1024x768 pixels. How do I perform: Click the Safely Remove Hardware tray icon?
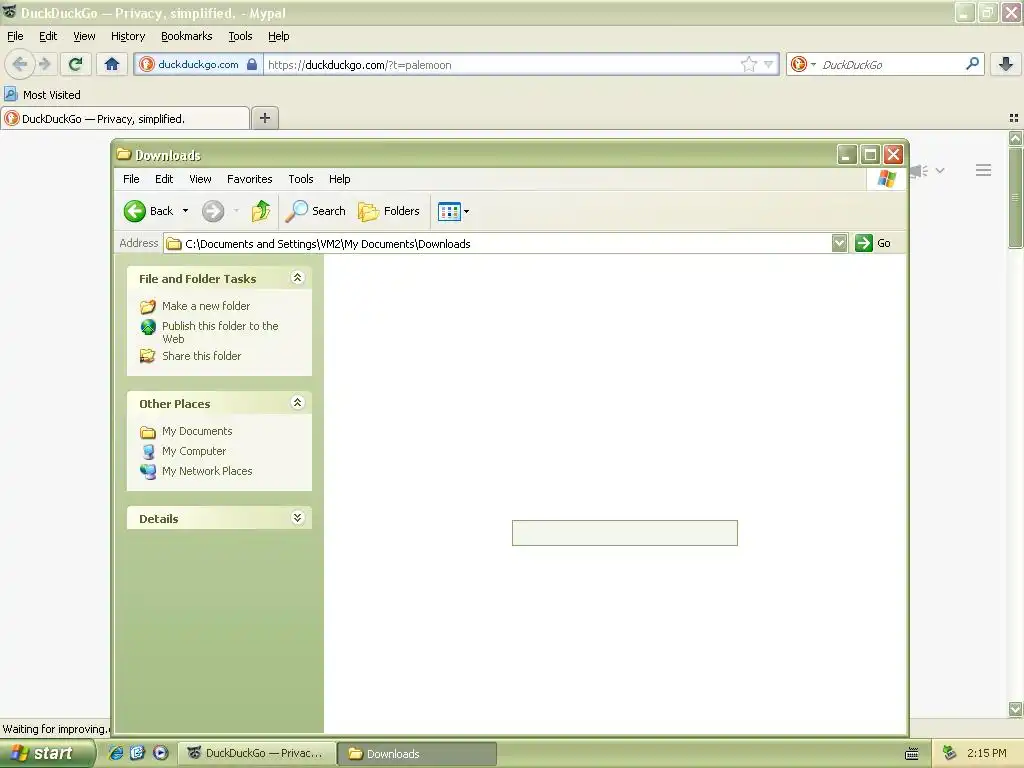[x=950, y=753]
